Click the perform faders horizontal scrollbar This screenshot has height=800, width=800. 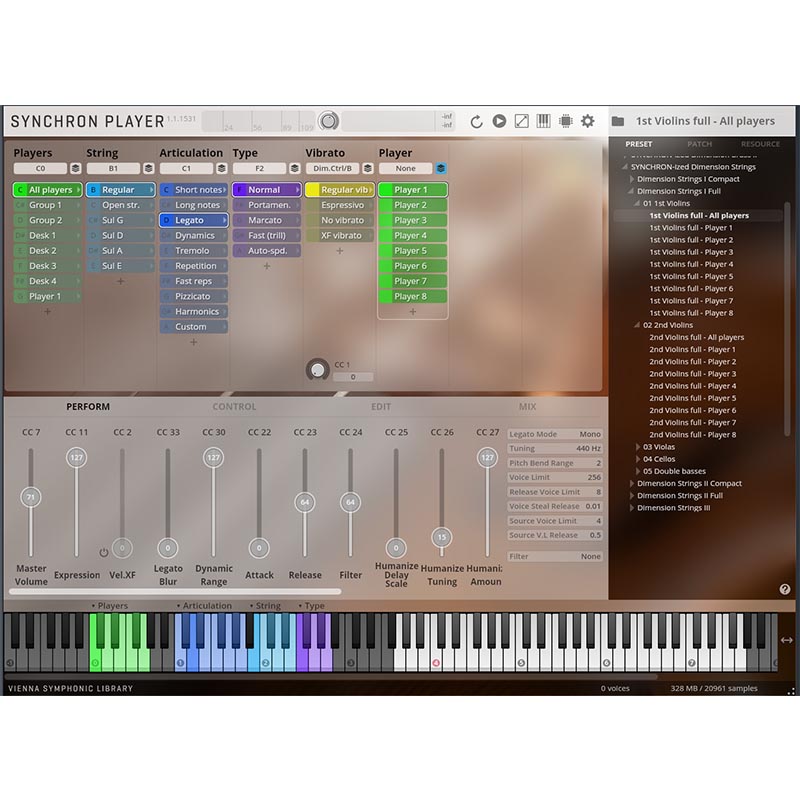pyautogui.click(x=175, y=592)
